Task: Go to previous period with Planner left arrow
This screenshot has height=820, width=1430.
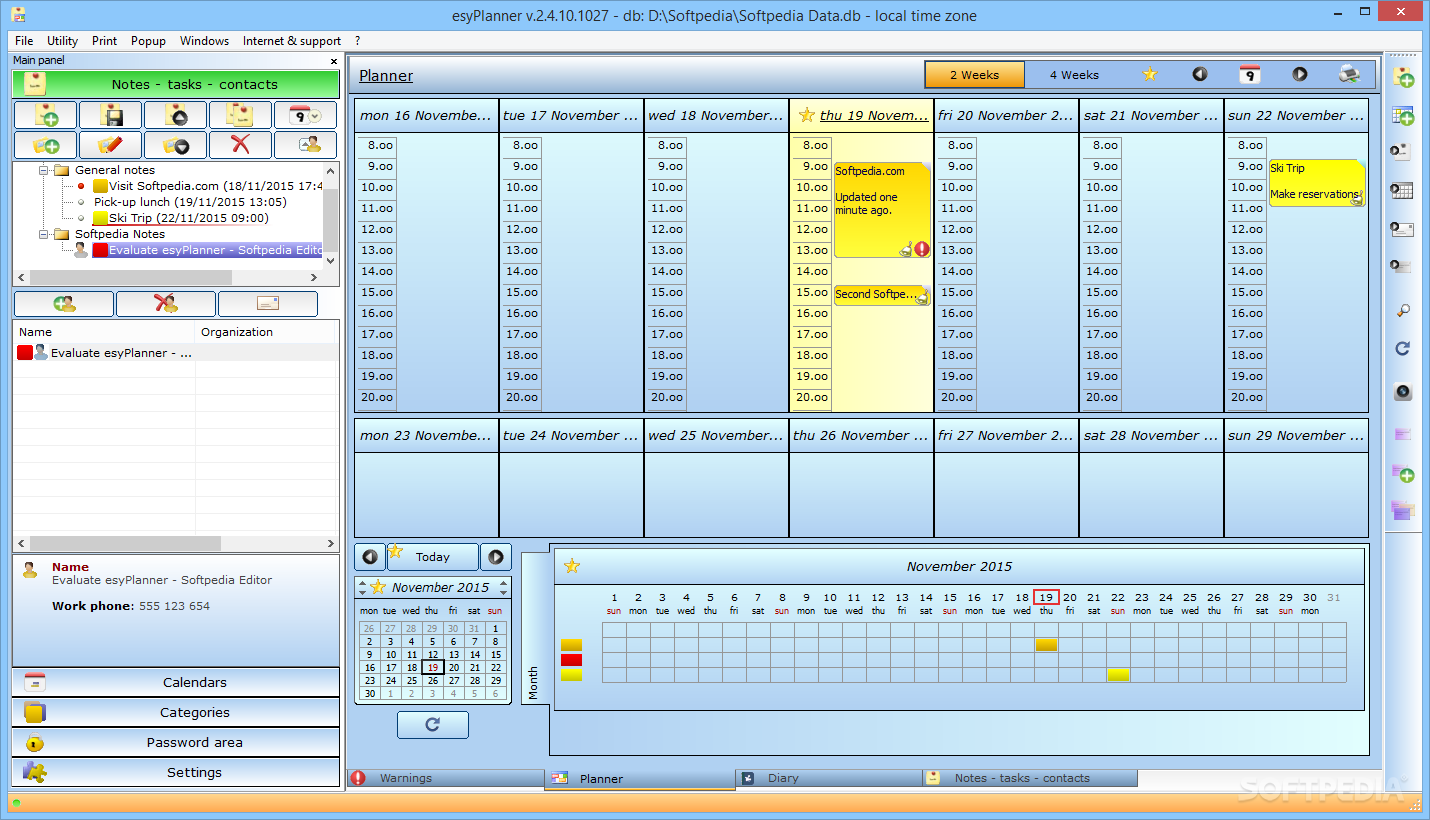Action: tap(1199, 74)
